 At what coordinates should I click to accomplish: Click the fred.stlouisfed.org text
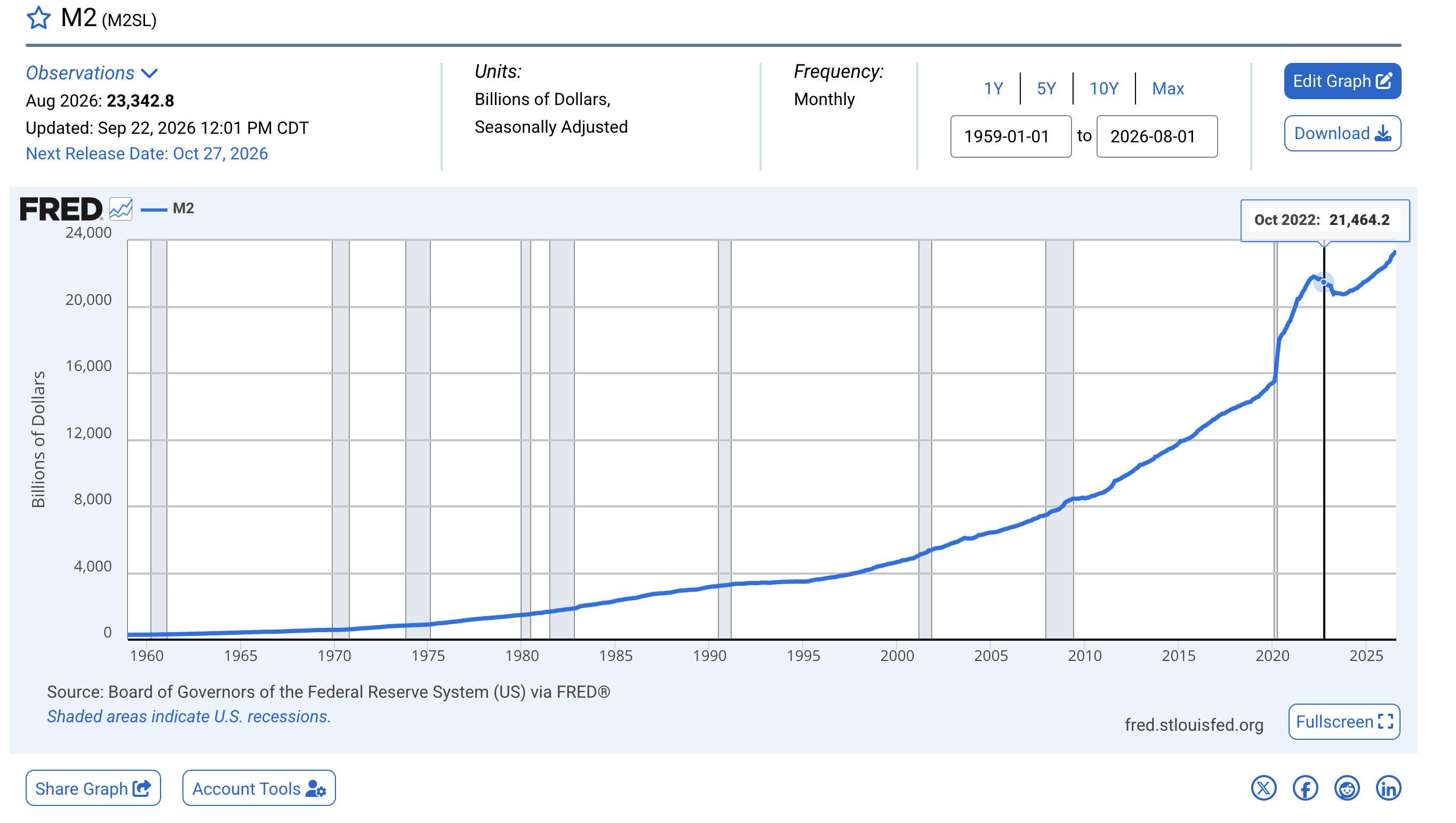(1194, 724)
